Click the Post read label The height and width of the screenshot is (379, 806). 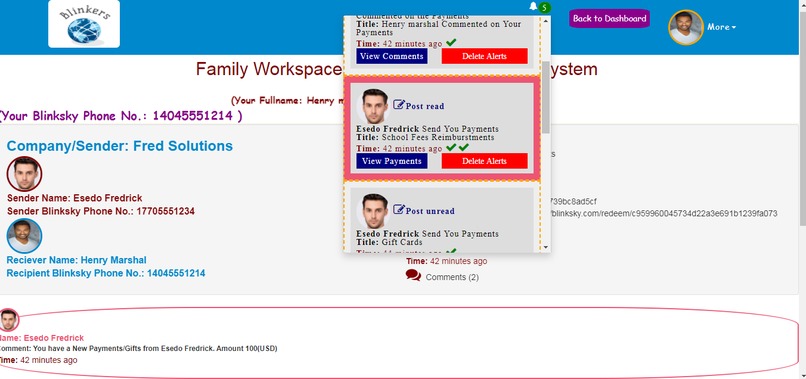tap(425, 106)
